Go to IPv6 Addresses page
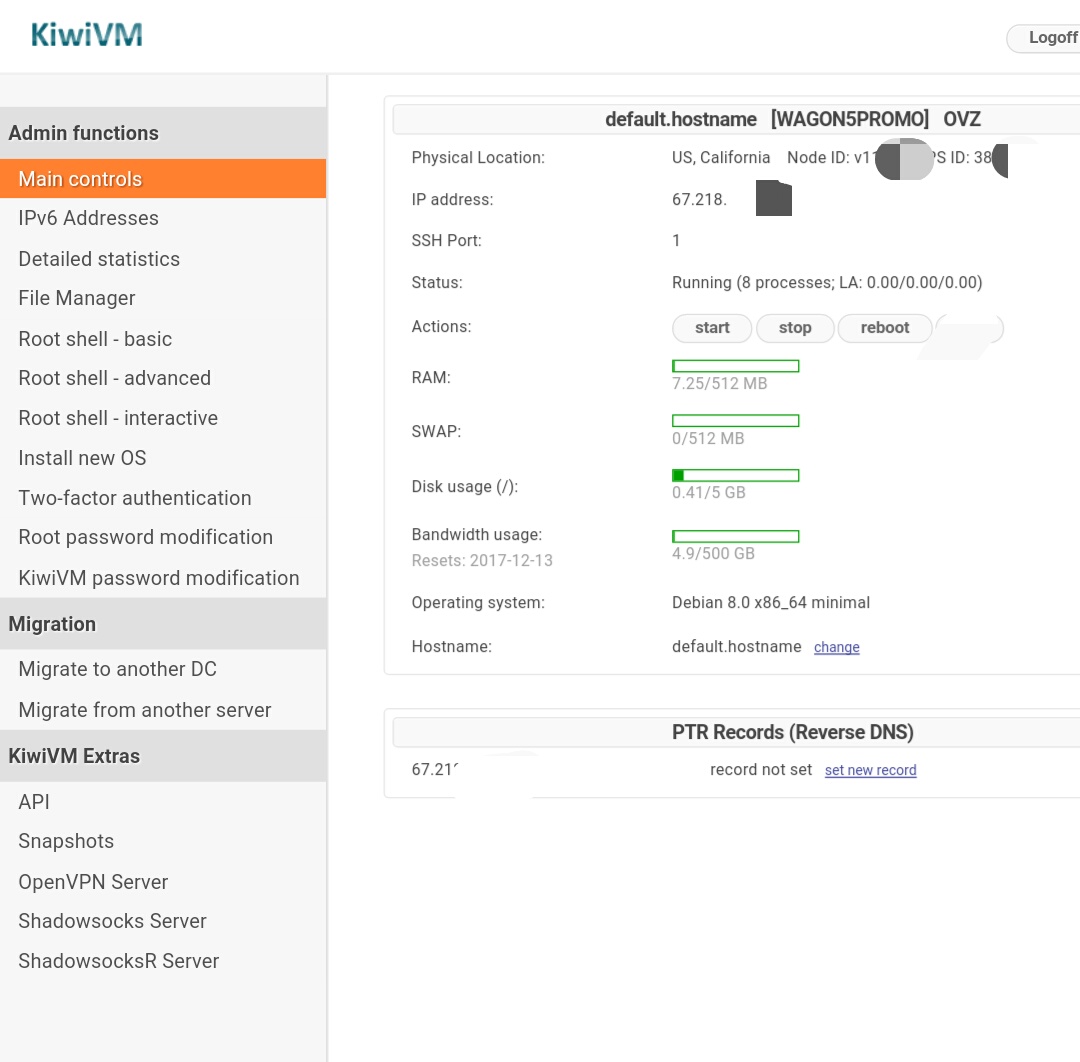This screenshot has height=1062, width=1080. [88, 218]
